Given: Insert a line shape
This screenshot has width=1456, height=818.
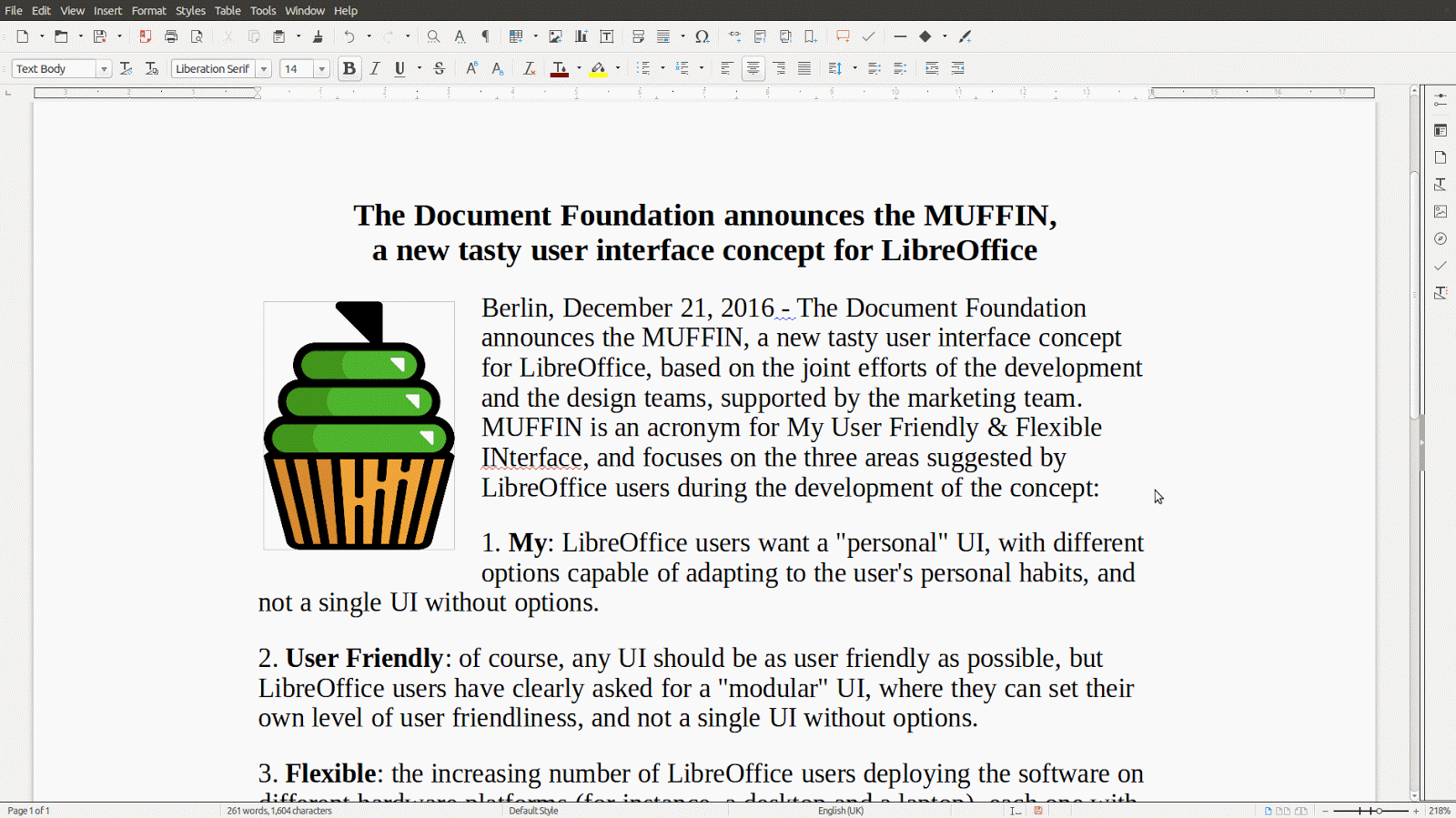Looking at the screenshot, I should point(900,36).
